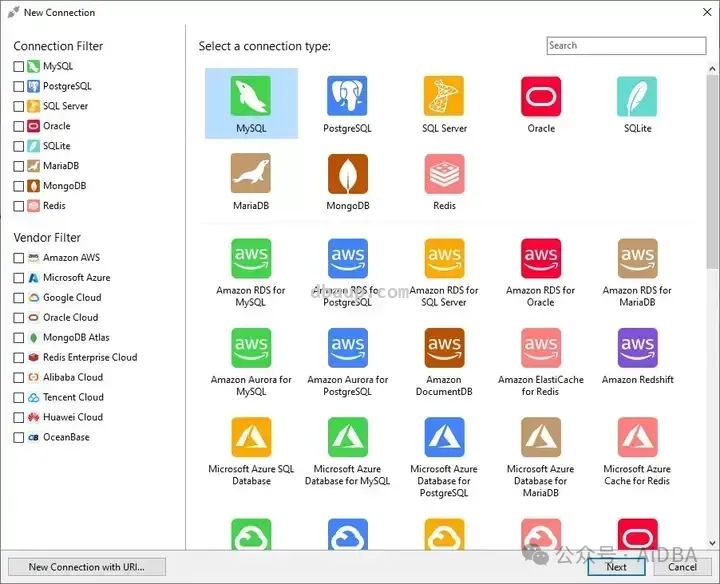Close the New Connection dialog
This screenshot has height=584, width=720.
pyautogui.click(x=707, y=12)
